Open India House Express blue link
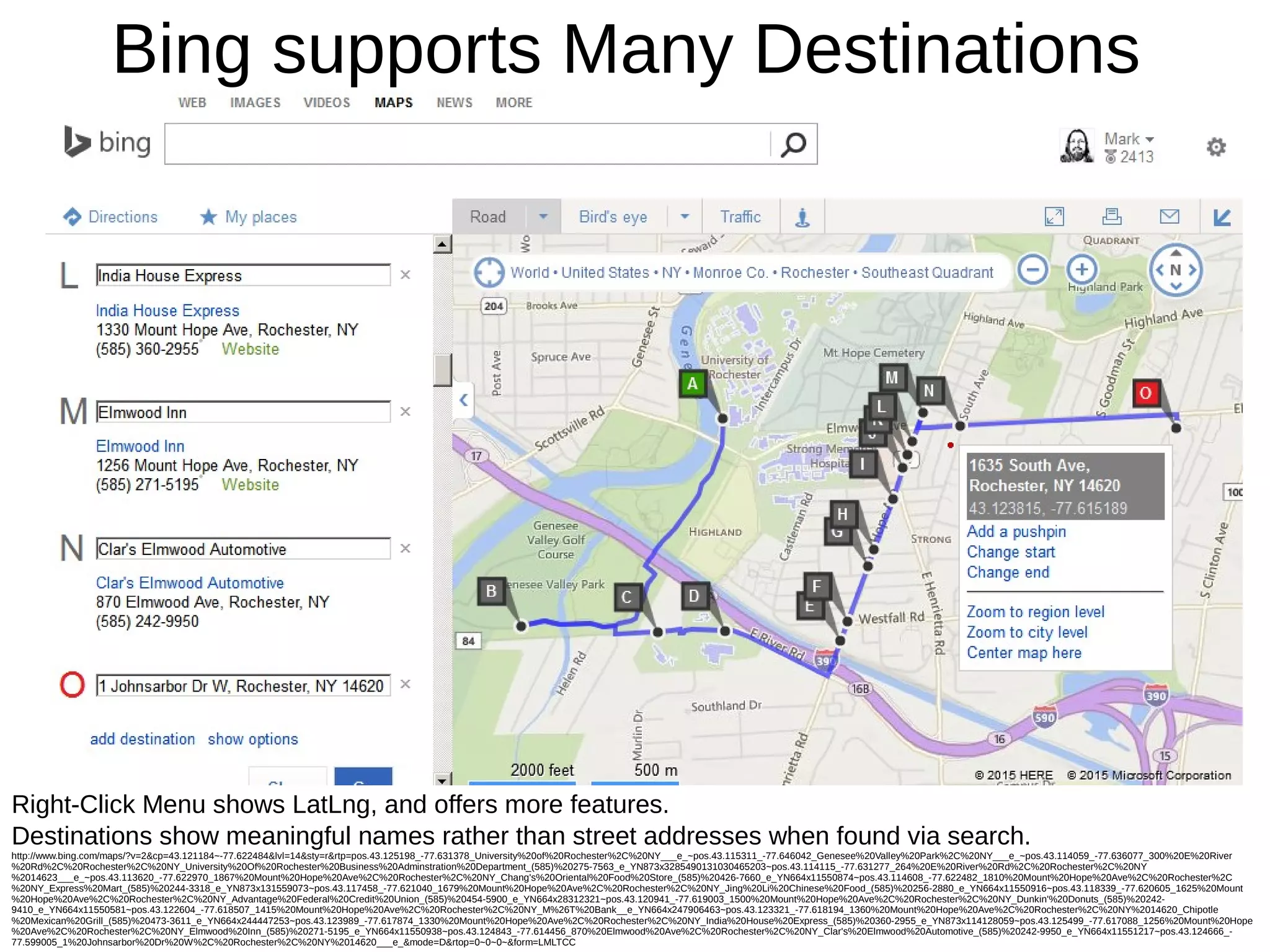This screenshot has width=1270, height=952. (x=167, y=310)
